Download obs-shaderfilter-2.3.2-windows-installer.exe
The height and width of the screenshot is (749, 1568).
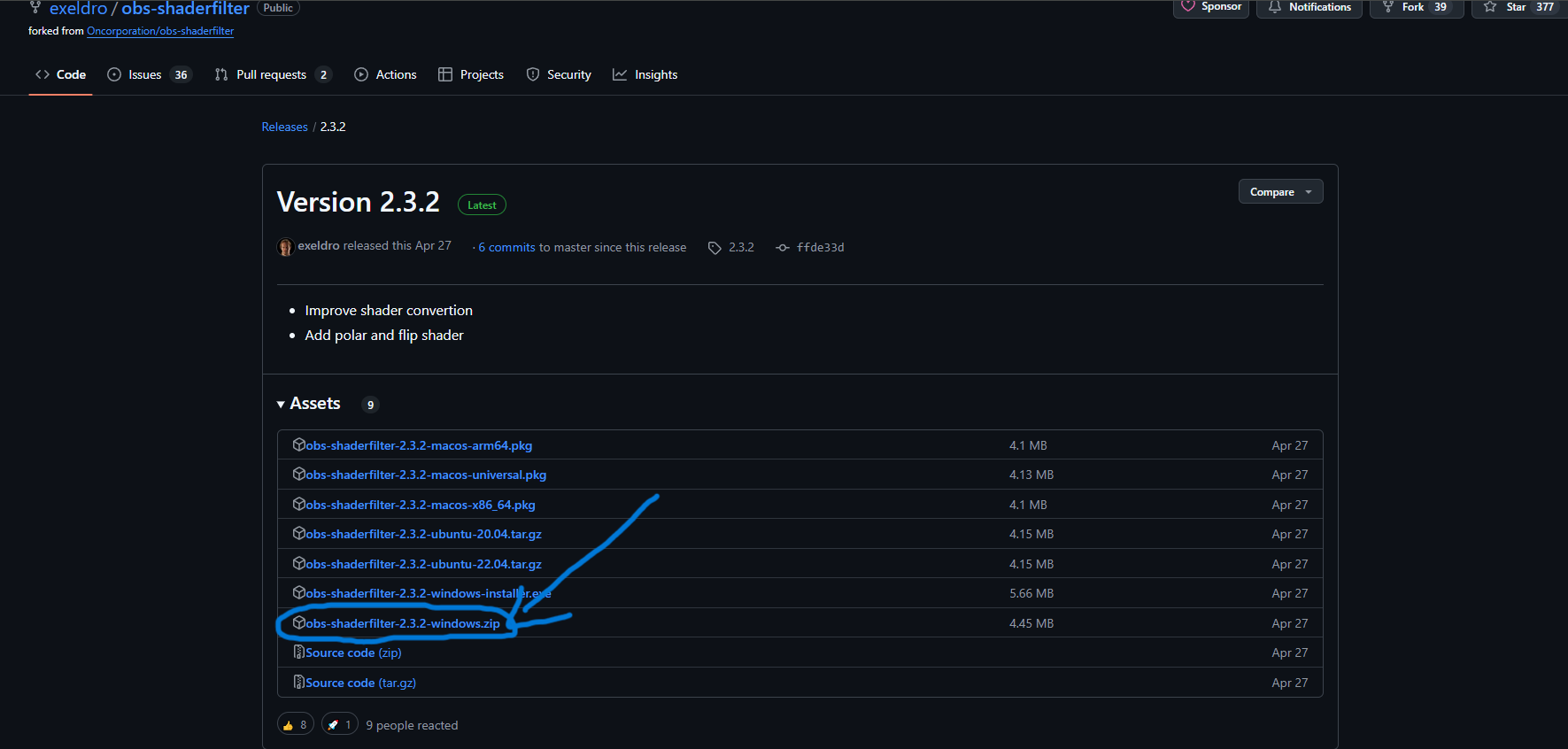coord(429,593)
